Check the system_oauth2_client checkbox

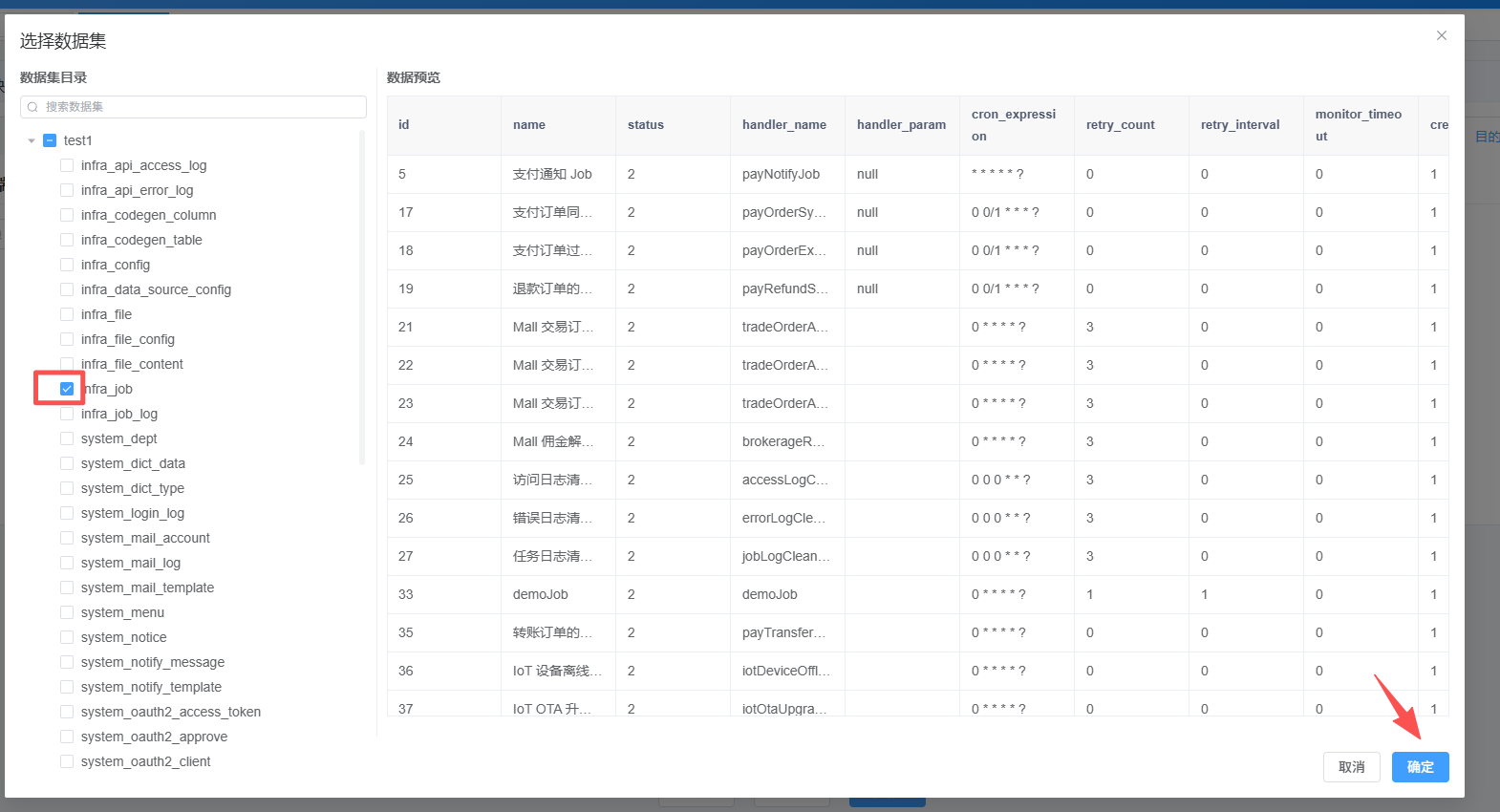67,761
